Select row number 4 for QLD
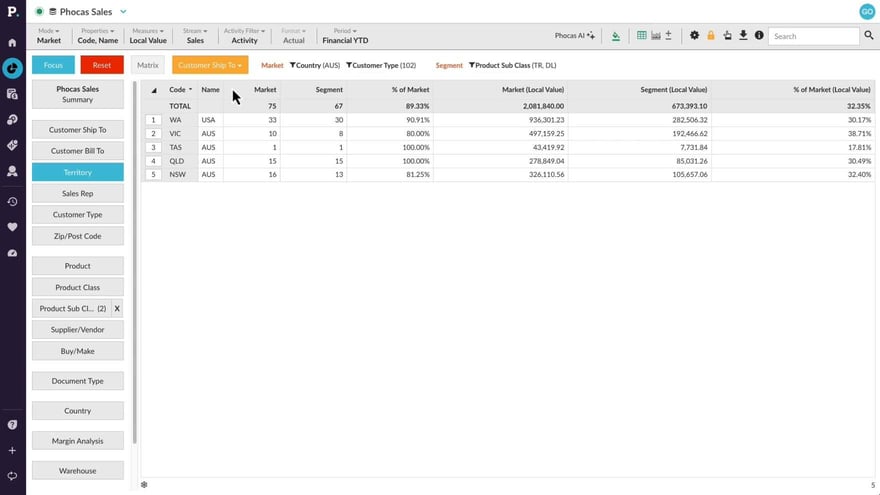Screen dimensions: 880x495 (153, 161)
